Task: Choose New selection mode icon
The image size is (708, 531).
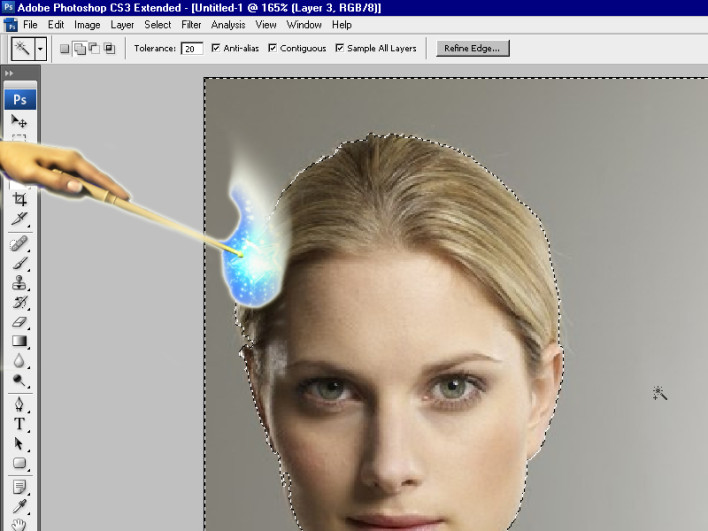Action: [65, 48]
